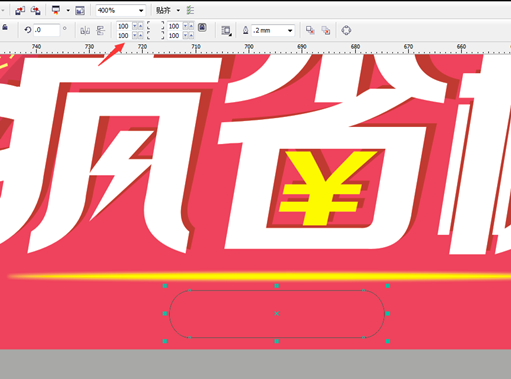
Task: Click the lower-left corner node of rounded rectangle
Action: 190,337
